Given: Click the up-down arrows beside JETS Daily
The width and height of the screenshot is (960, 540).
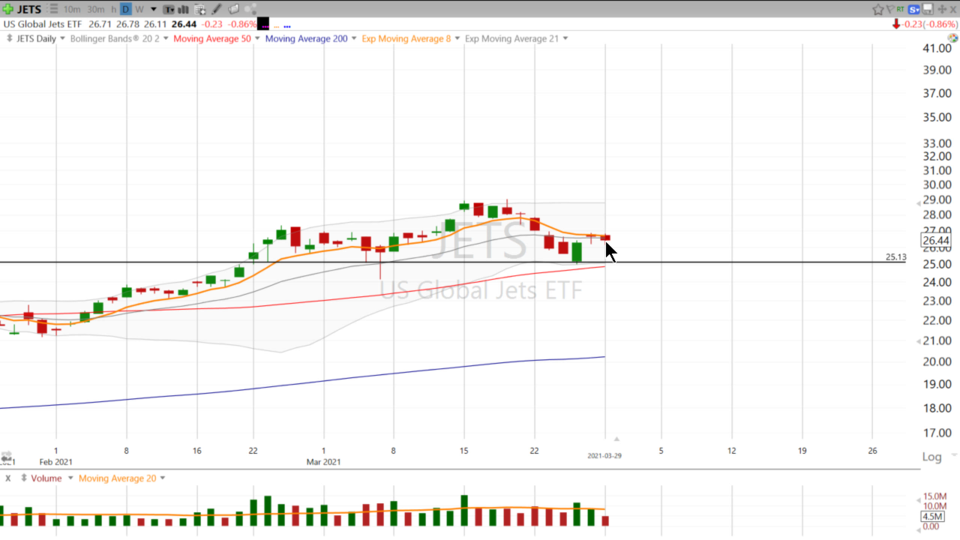Looking at the screenshot, I should tap(9, 39).
